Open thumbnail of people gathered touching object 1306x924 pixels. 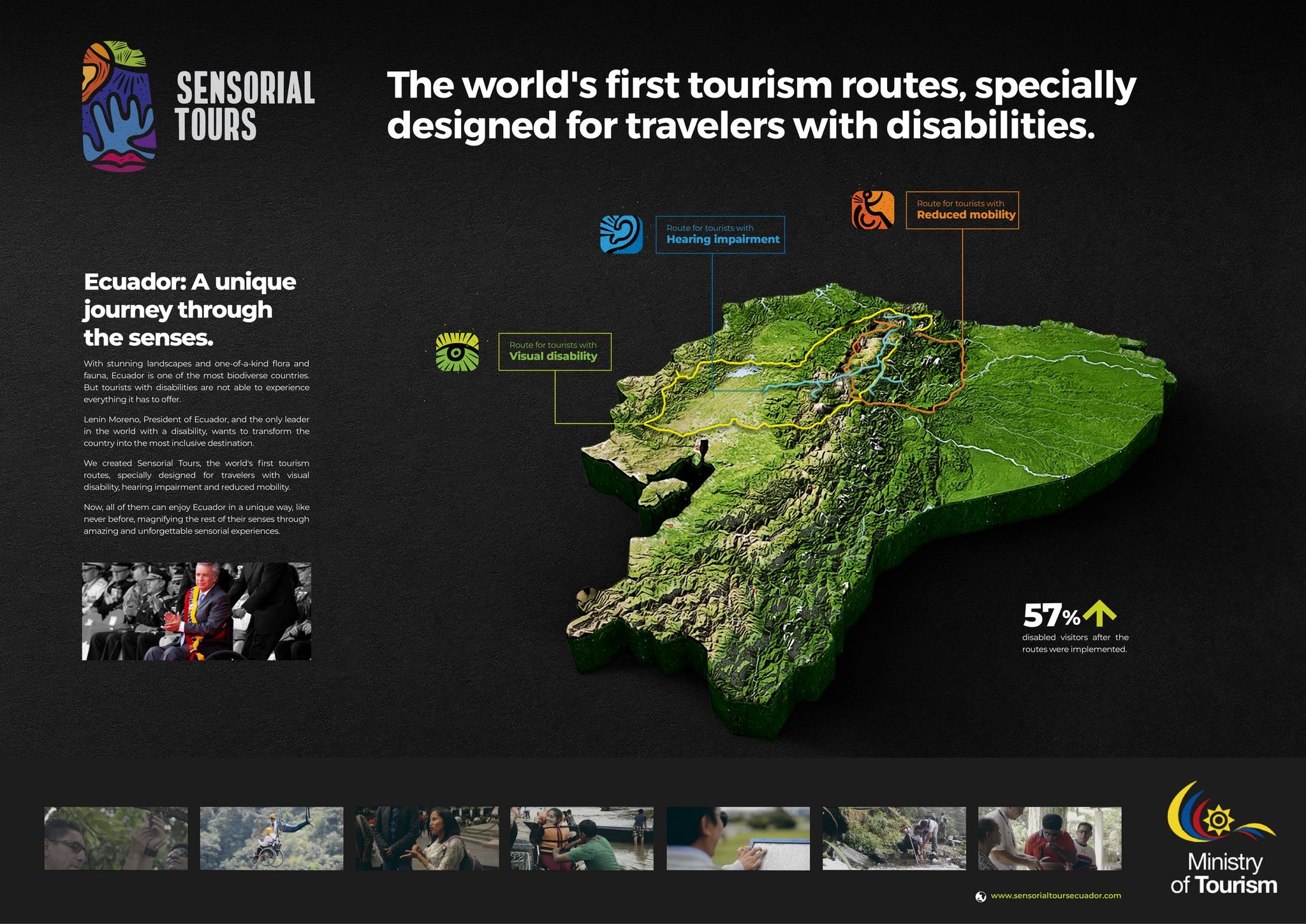(1050, 839)
